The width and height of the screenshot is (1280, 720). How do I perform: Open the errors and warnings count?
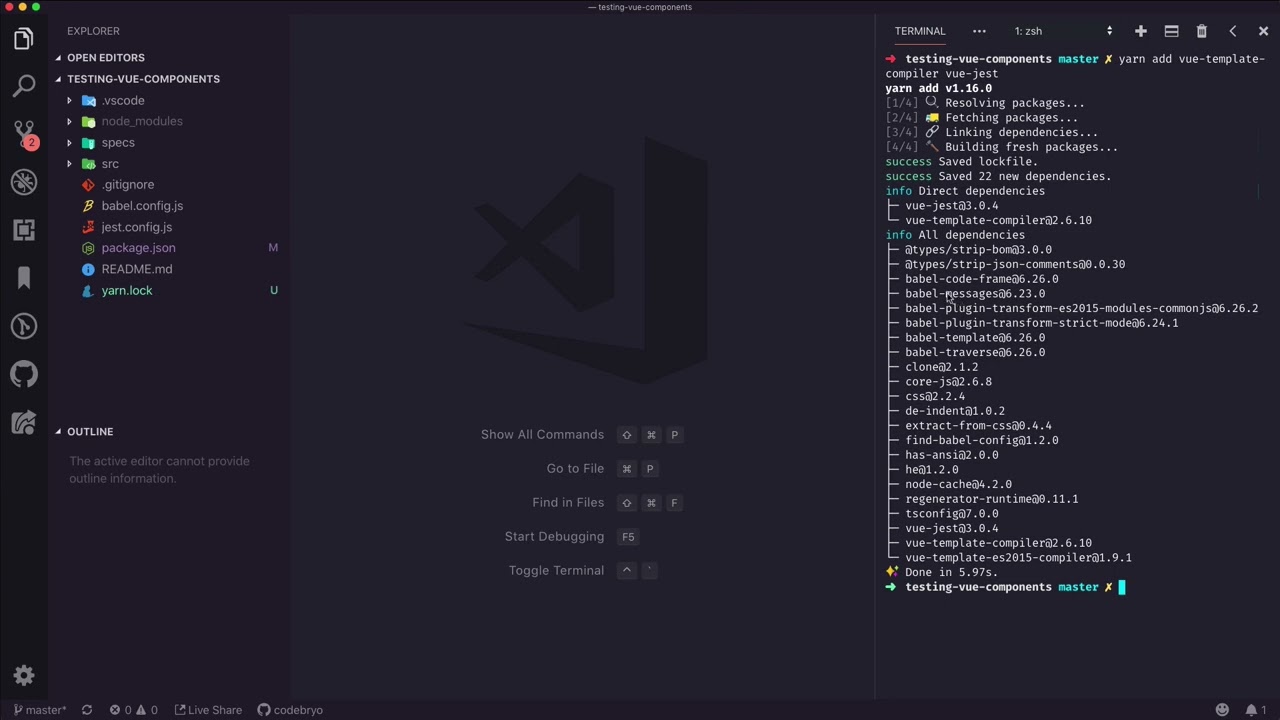click(x=133, y=710)
